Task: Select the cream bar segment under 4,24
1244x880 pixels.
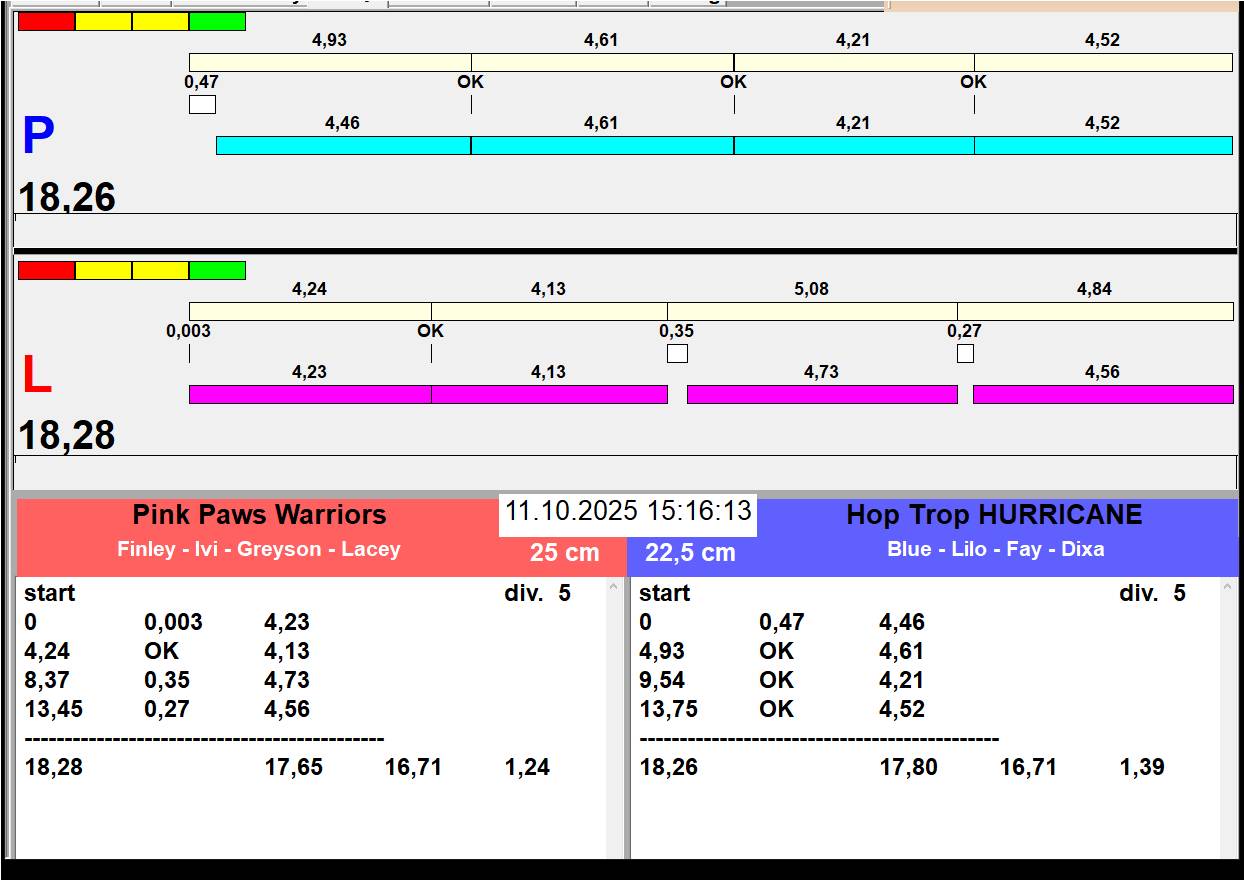Action: coord(310,311)
